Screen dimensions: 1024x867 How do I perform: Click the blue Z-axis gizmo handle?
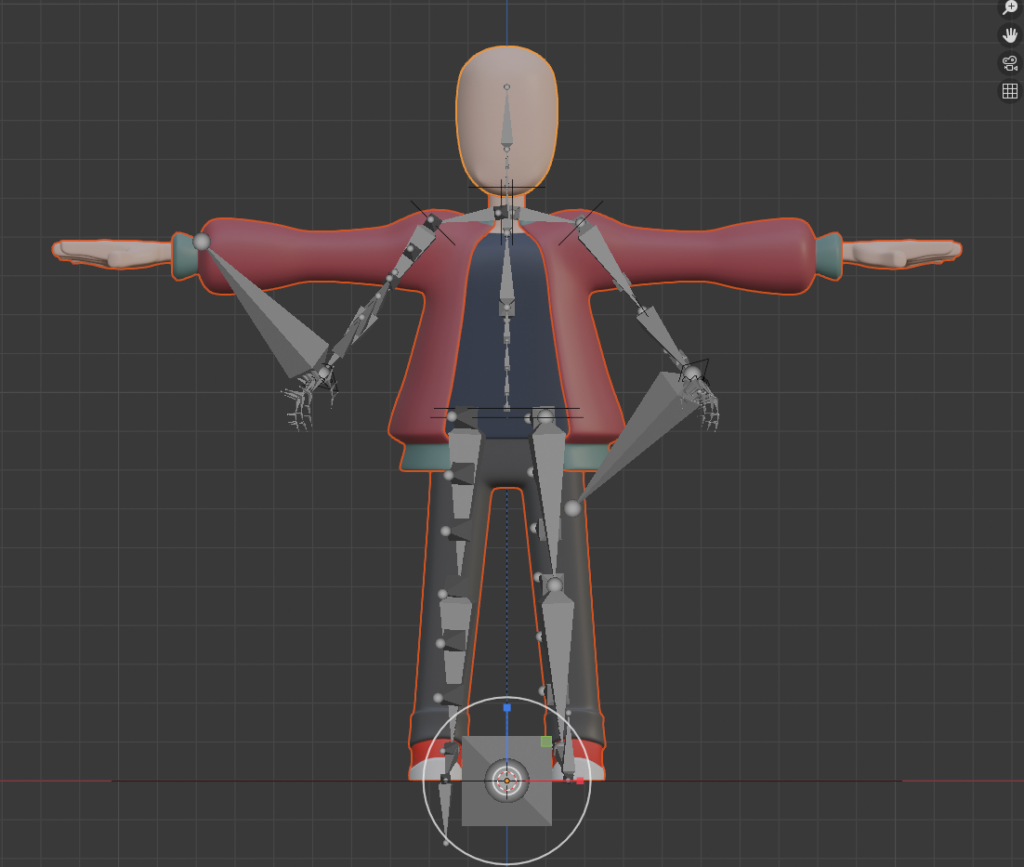click(x=507, y=708)
